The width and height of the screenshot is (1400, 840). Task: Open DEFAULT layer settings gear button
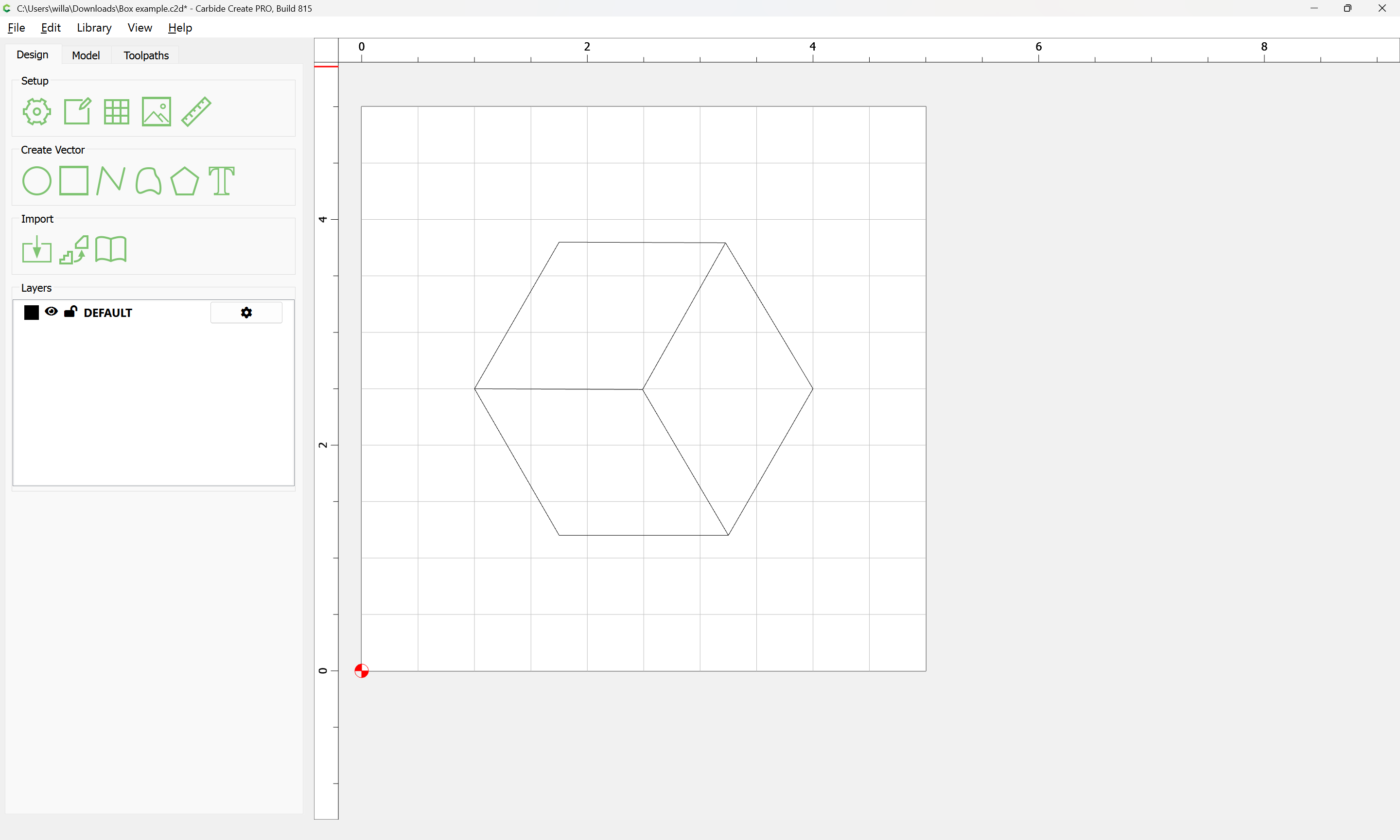point(246,313)
